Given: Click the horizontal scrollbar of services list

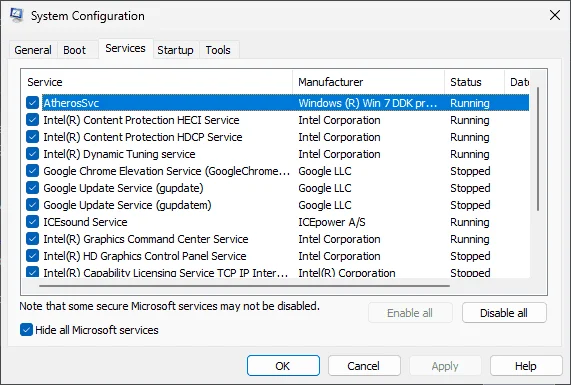Looking at the screenshot, I should tap(244, 286).
